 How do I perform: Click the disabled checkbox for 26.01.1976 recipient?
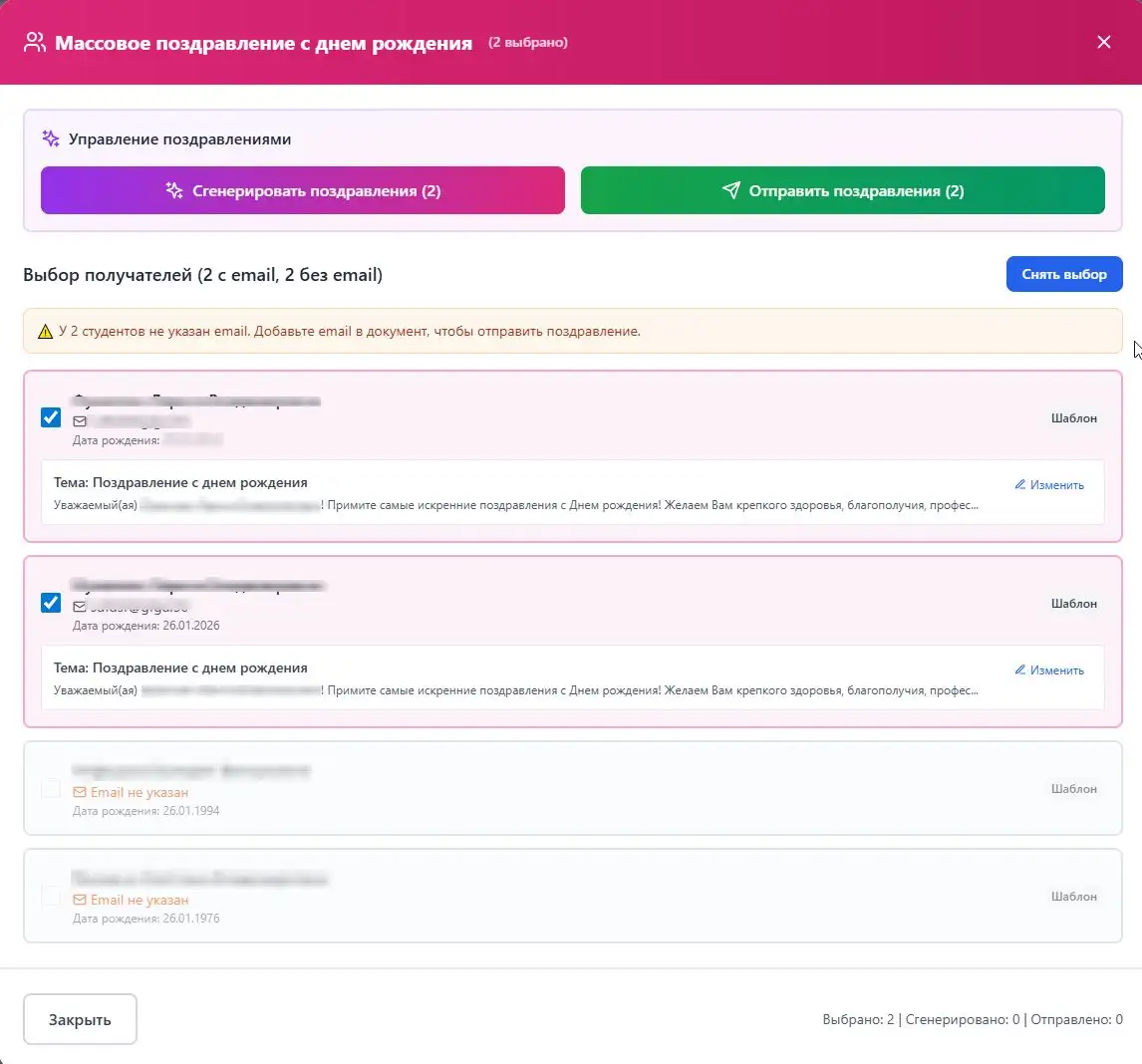pyautogui.click(x=51, y=895)
